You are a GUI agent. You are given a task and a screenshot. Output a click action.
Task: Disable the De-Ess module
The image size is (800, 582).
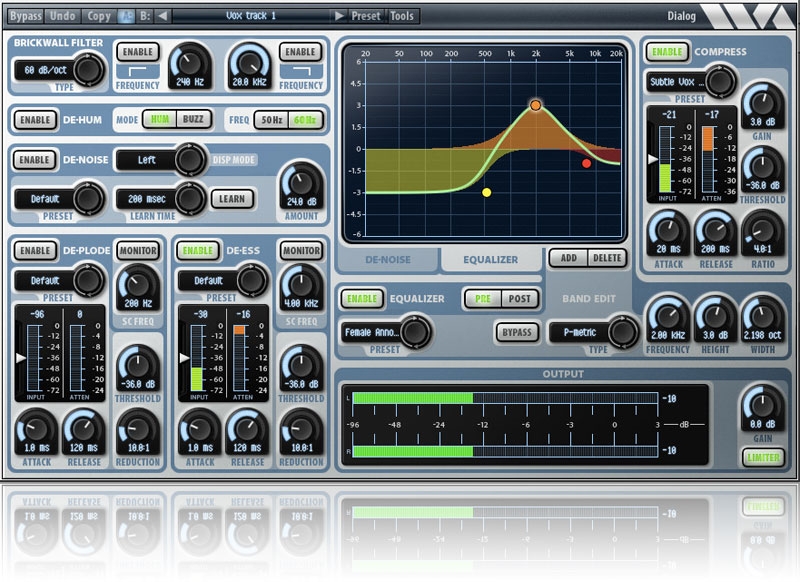click(197, 250)
